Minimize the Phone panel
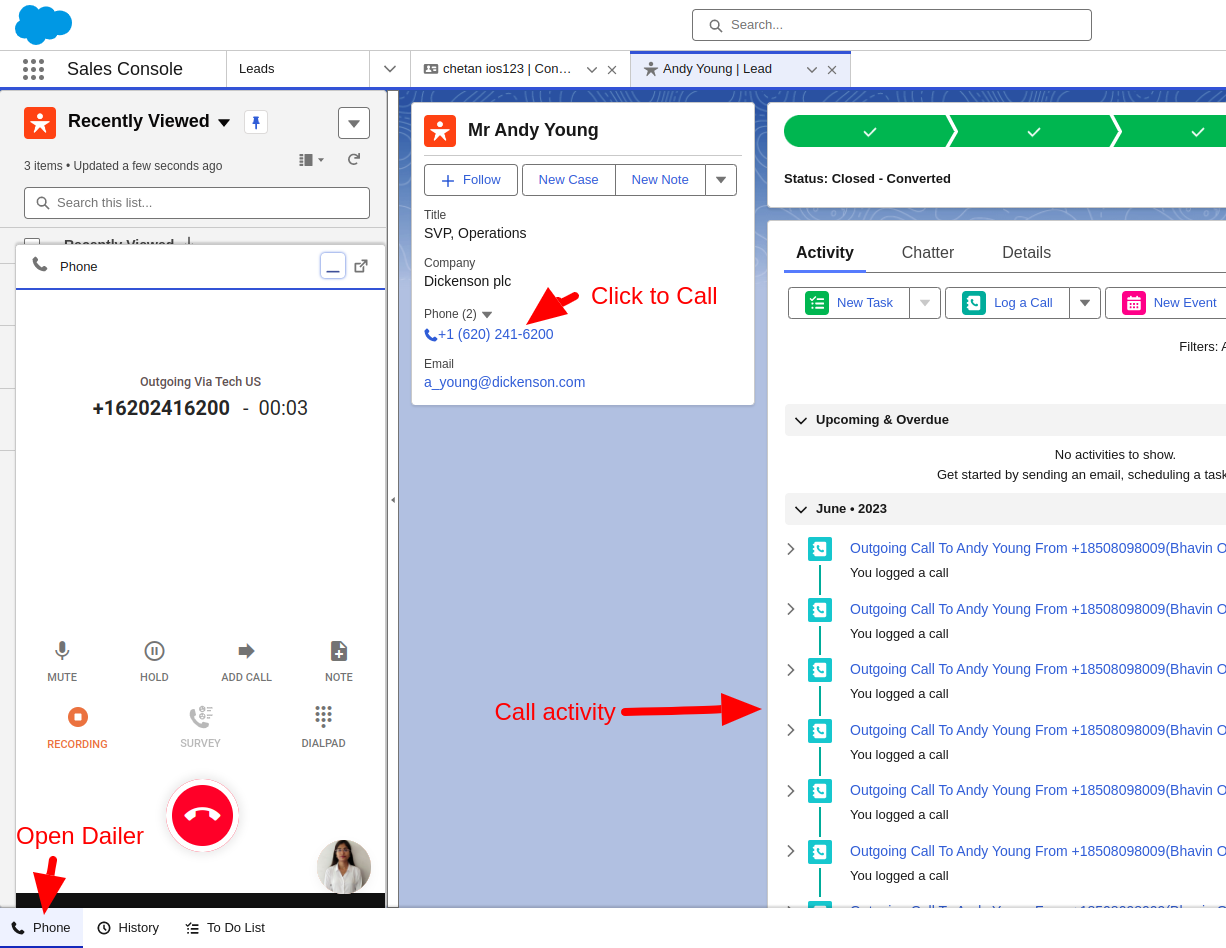This screenshot has width=1226, height=948. pyautogui.click(x=333, y=266)
